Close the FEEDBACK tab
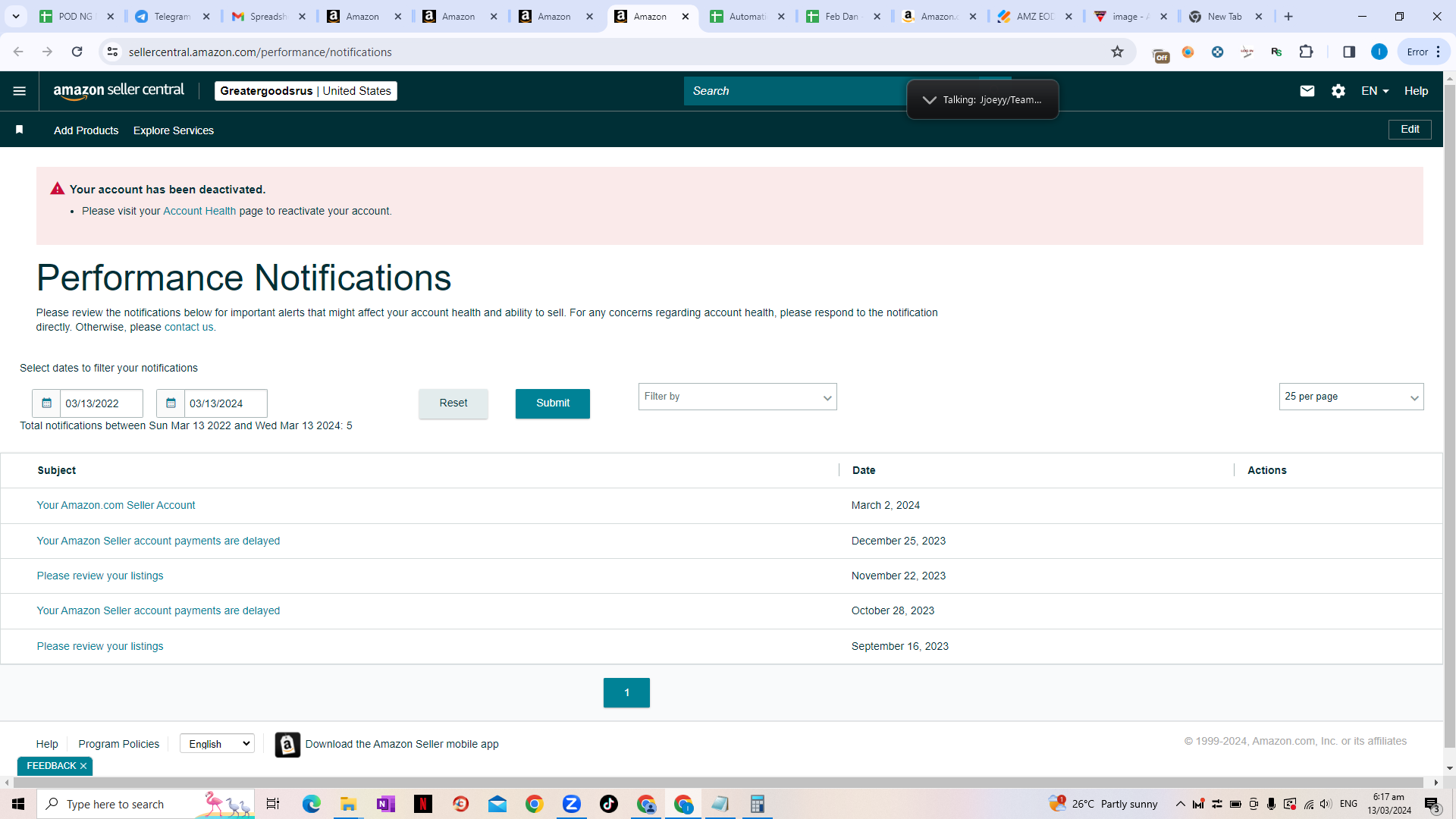The width and height of the screenshot is (1456, 819). (x=83, y=766)
